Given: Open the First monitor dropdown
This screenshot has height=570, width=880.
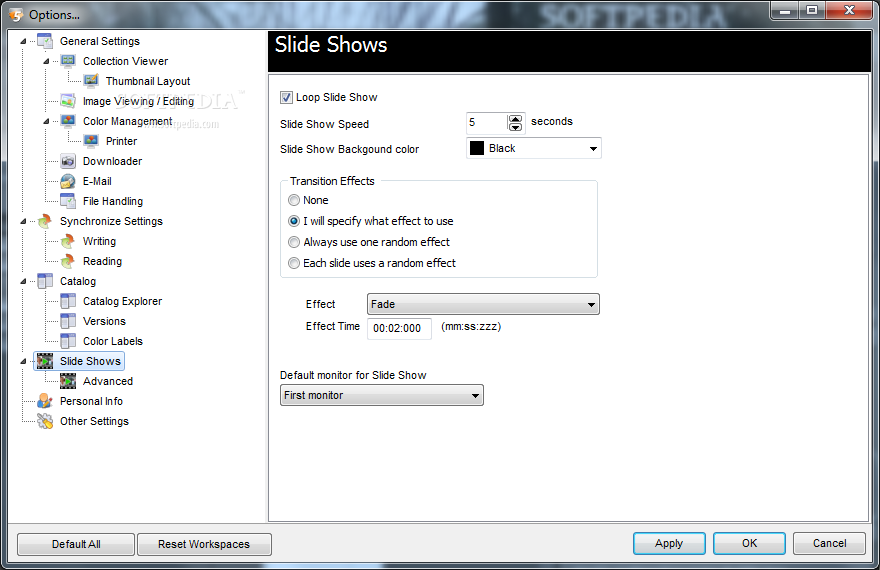Looking at the screenshot, I should [382, 395].
